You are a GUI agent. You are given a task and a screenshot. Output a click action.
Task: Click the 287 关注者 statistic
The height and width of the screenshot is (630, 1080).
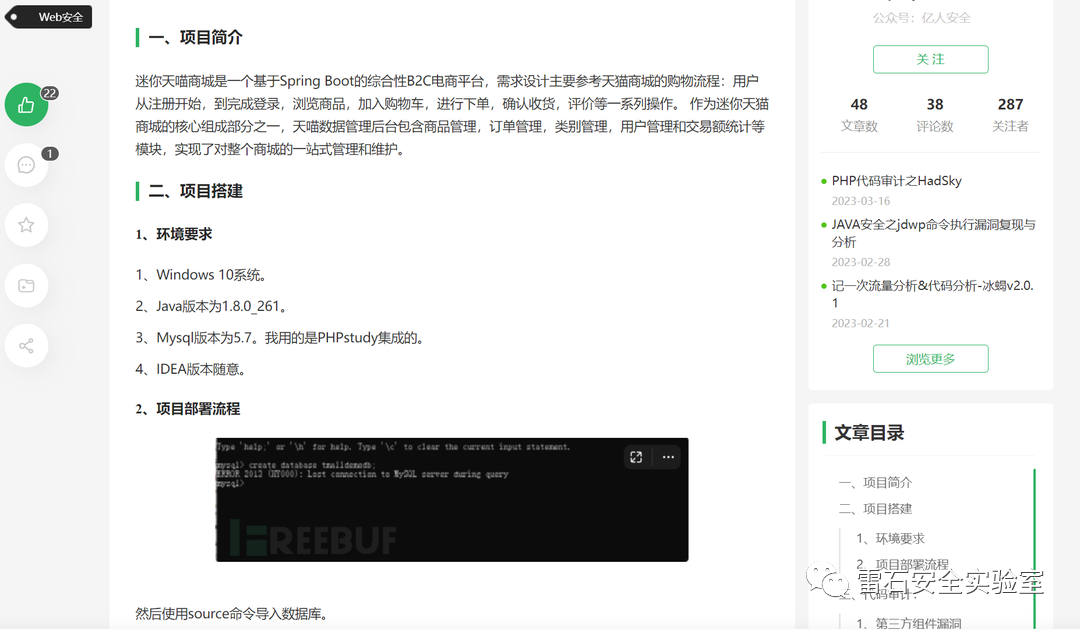[1010, 114]
